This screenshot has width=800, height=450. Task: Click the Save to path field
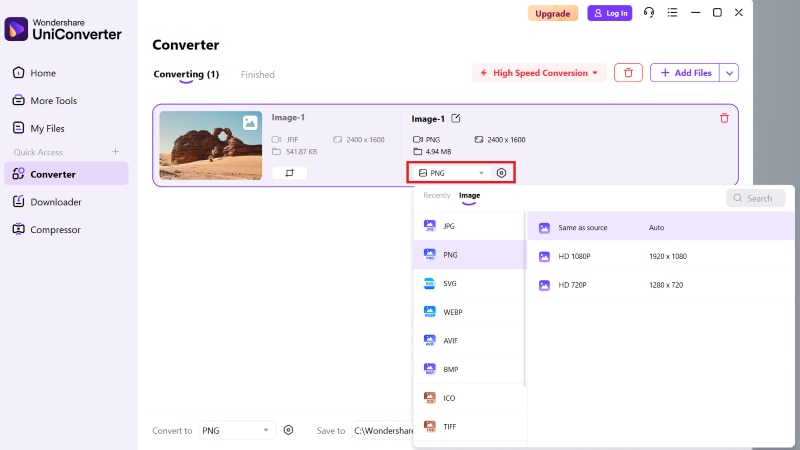[x=382, y=431]
